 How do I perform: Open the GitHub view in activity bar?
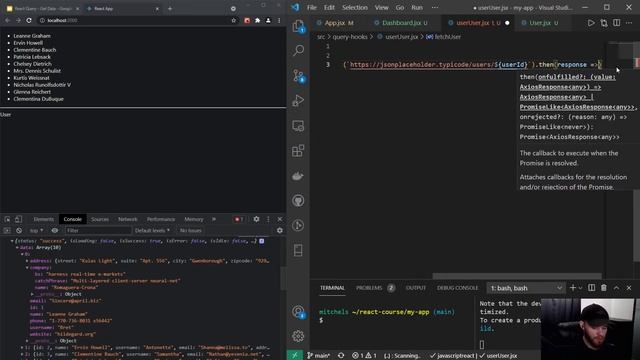(298, 201)
